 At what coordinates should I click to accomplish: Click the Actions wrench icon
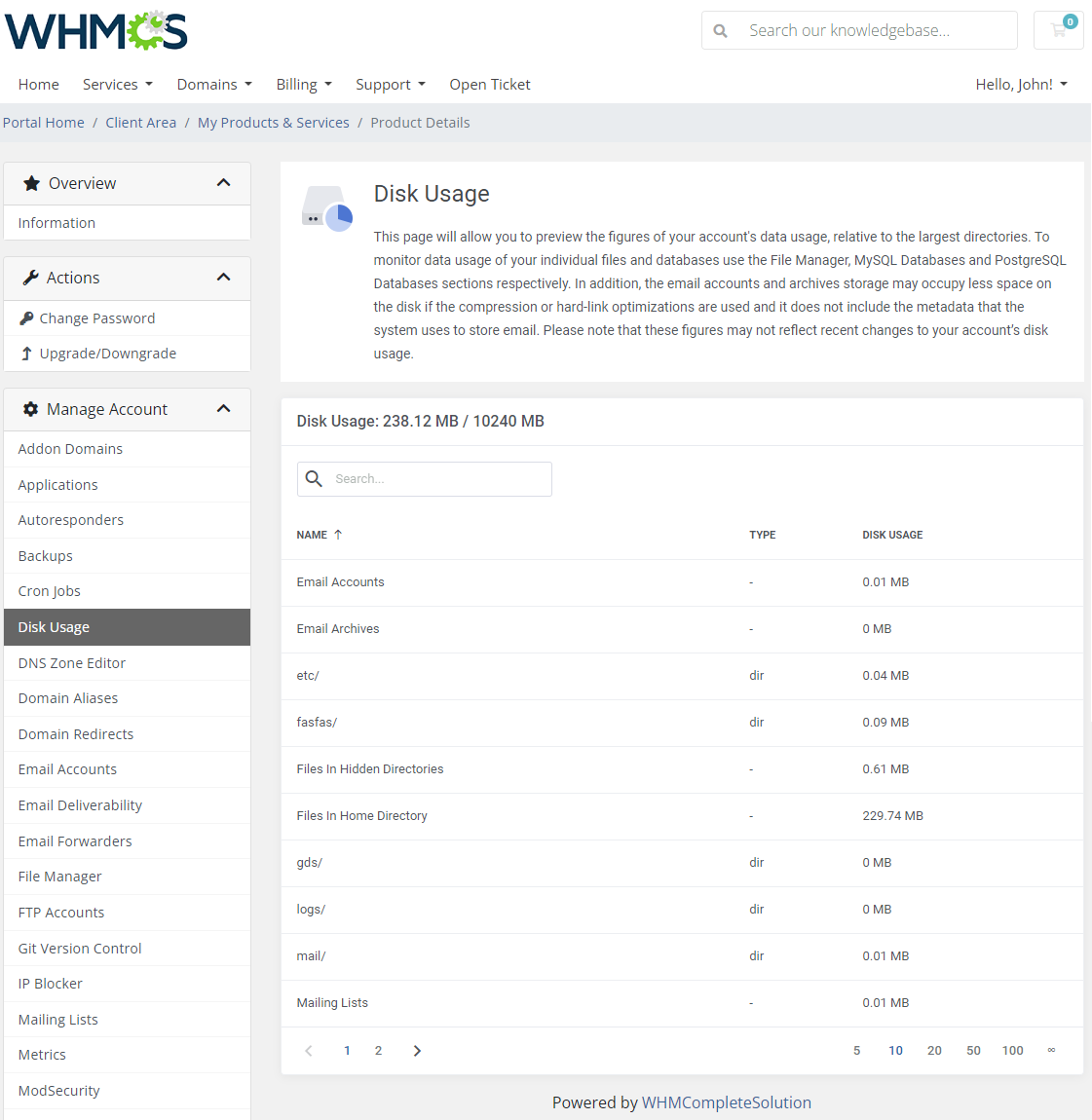30,278
